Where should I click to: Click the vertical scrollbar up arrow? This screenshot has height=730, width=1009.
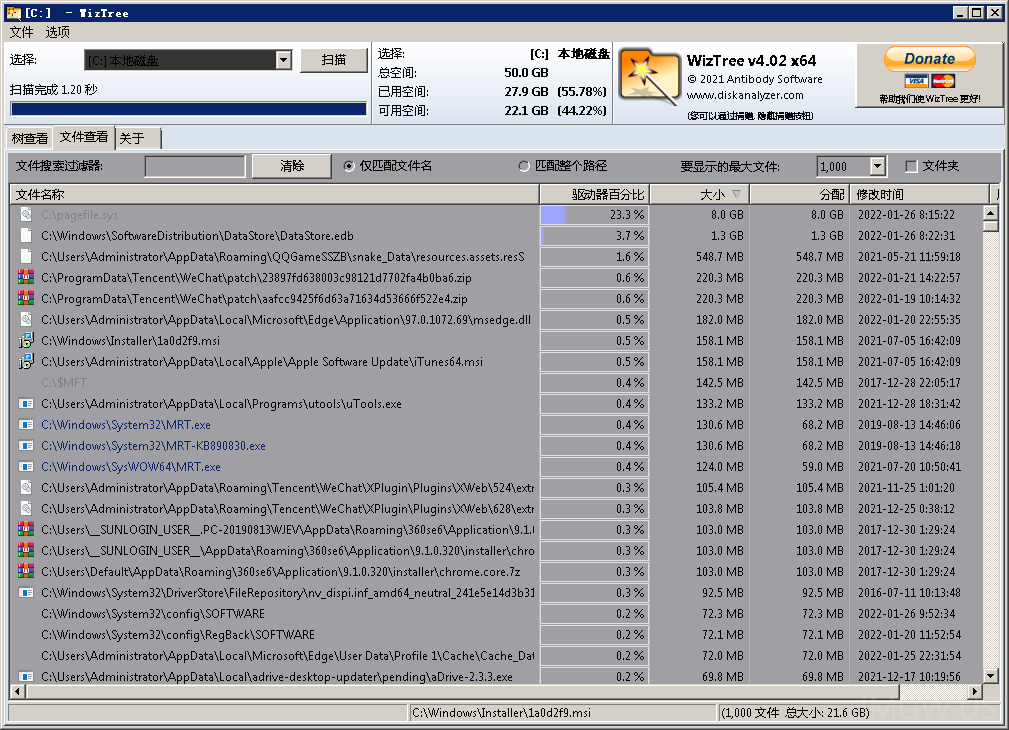click(990, 212)
